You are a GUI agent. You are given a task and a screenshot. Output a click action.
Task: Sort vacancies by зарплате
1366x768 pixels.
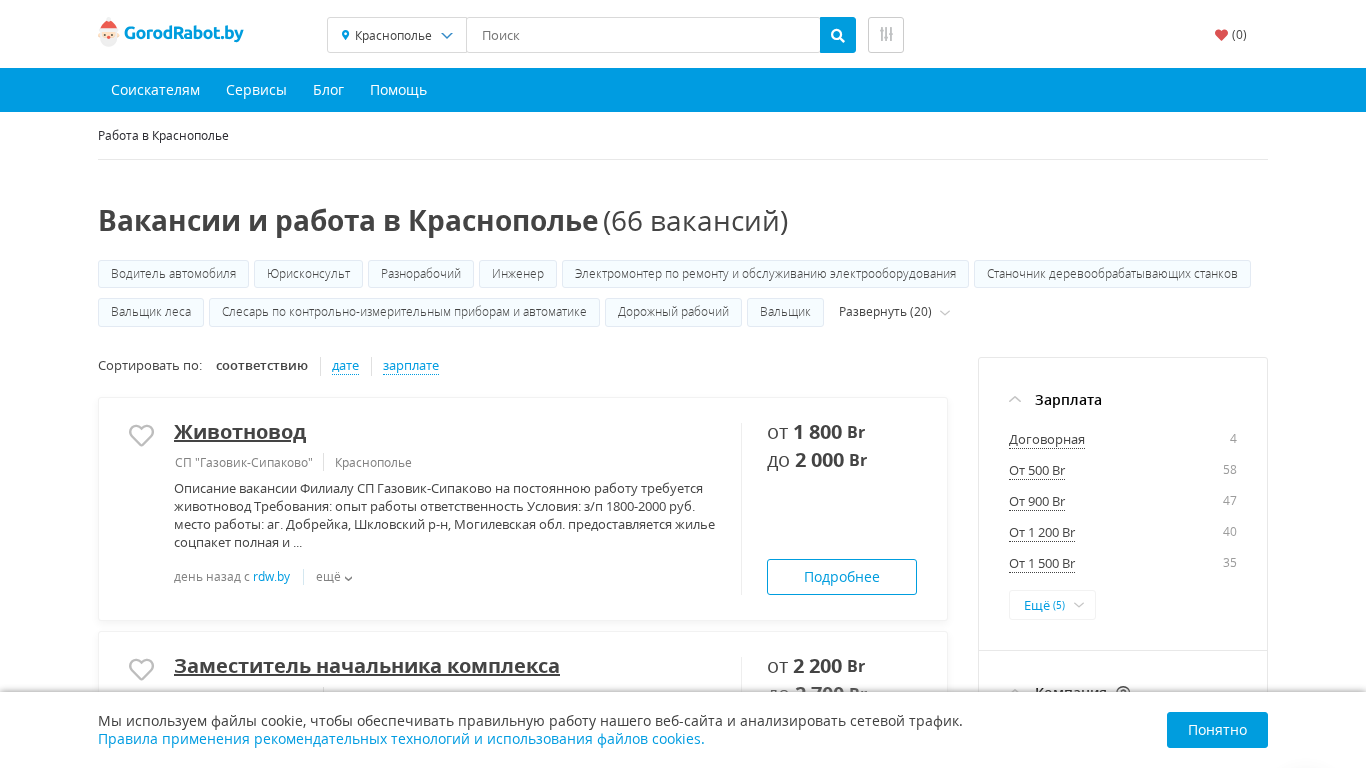pos(411,366)
